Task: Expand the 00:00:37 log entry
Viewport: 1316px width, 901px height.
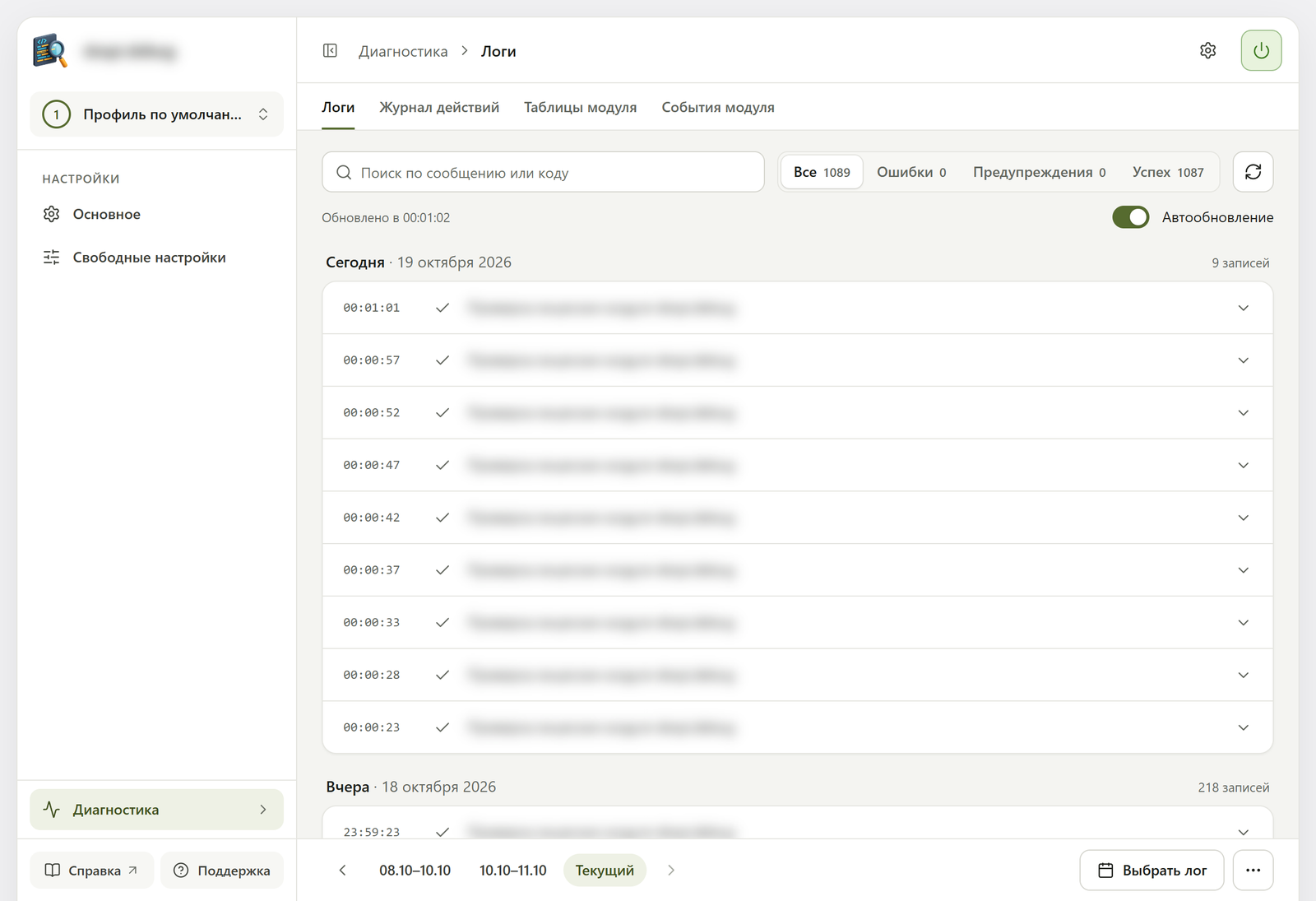Action: 1244,570
